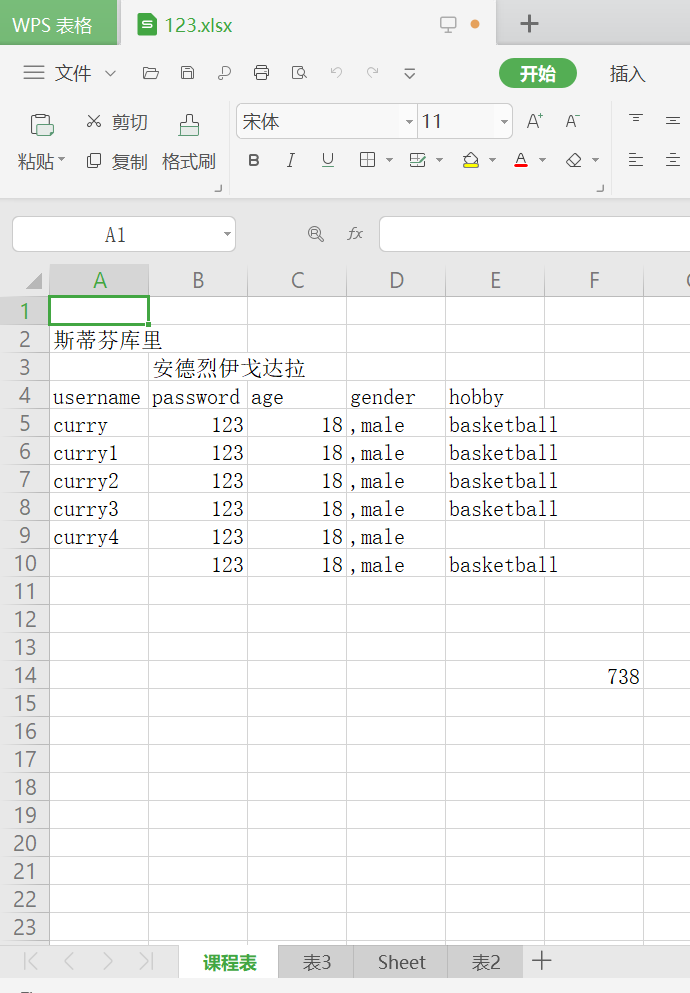The image size is (690, 993).
Task: Click the 粘贴 paste icon
Action: coord(42,125)
